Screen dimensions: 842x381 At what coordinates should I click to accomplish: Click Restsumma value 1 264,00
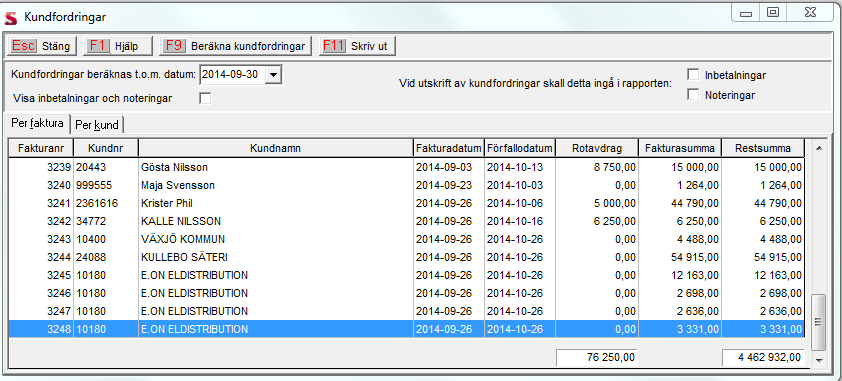point(780,186)
